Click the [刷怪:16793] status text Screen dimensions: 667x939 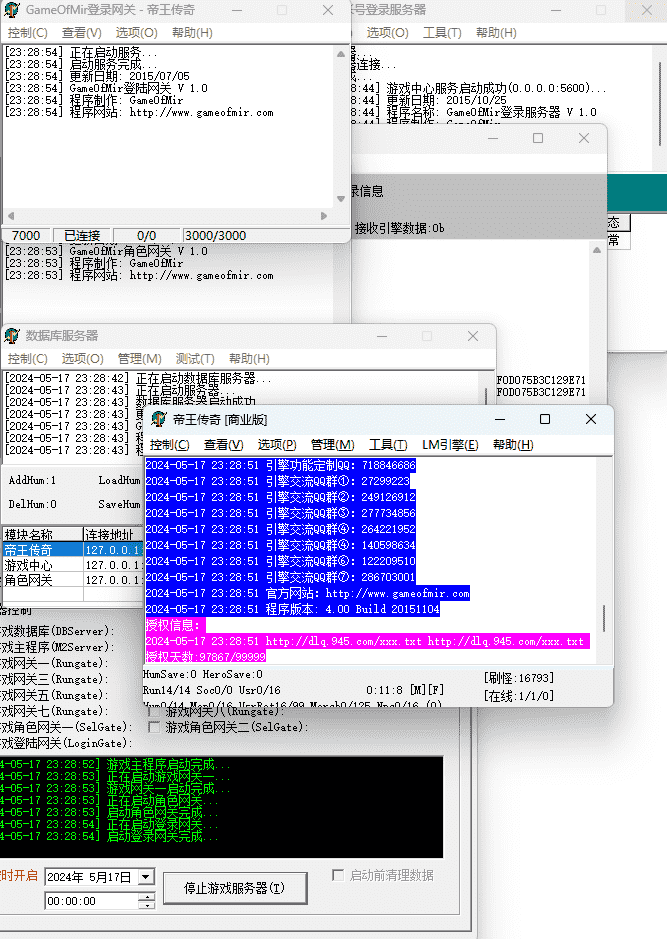tap(519, 678)
